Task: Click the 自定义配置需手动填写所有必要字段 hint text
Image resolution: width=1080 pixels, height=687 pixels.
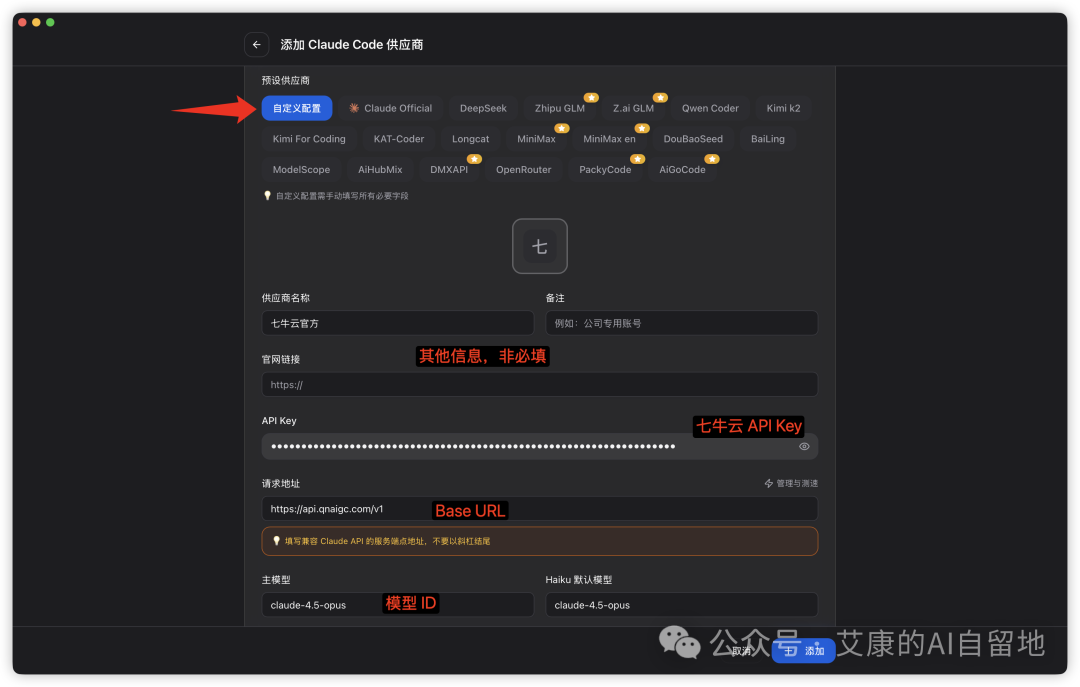Action: [x=342, y=196]
